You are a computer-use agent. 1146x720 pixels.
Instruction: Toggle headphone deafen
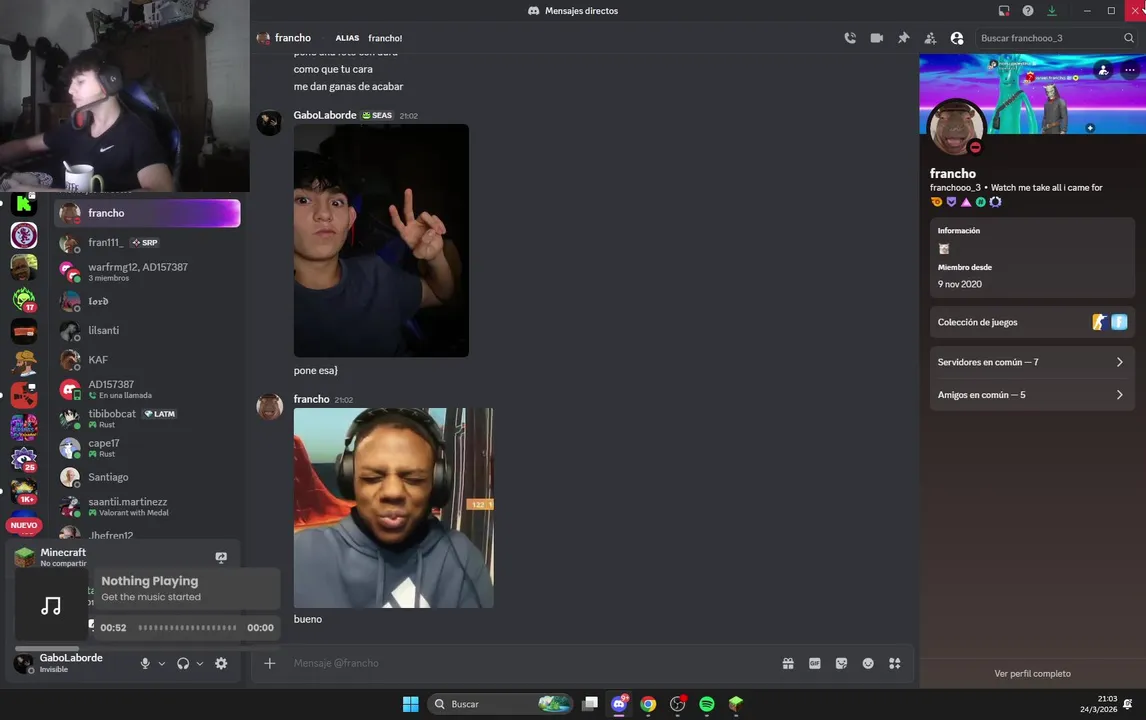coord(183,664)
